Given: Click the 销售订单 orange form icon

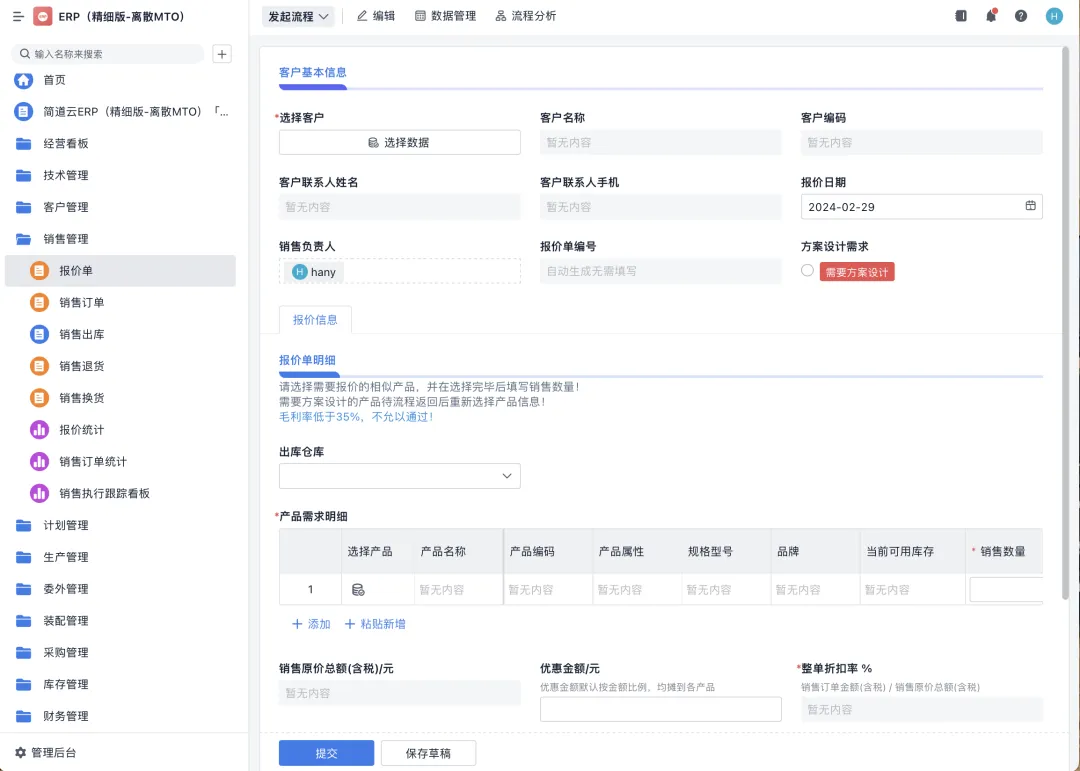Looking at the screenshot, I should click(x=39, y=302).
